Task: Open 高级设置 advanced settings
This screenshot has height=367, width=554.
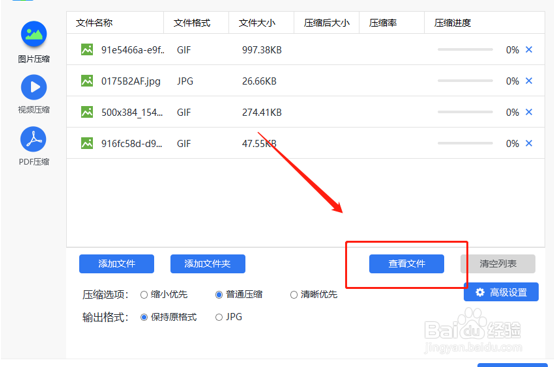Action: (x=501, y=292)
